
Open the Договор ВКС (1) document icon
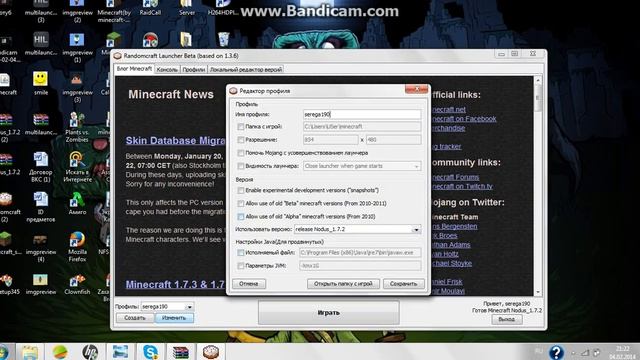(40, 167)
